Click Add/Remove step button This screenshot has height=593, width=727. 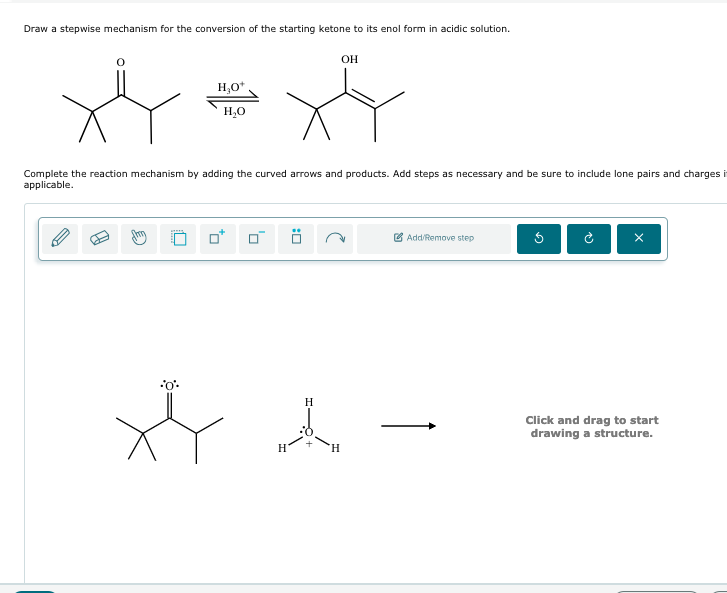434,239
